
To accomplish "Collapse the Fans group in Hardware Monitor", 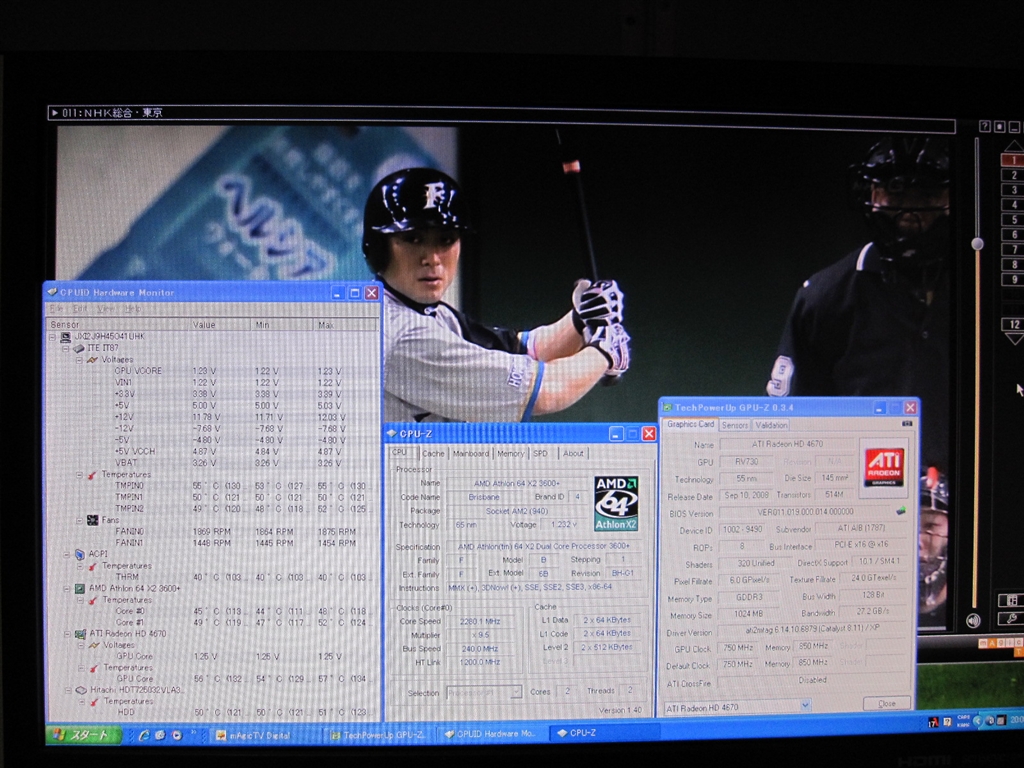I will click(x=79, y=520).
